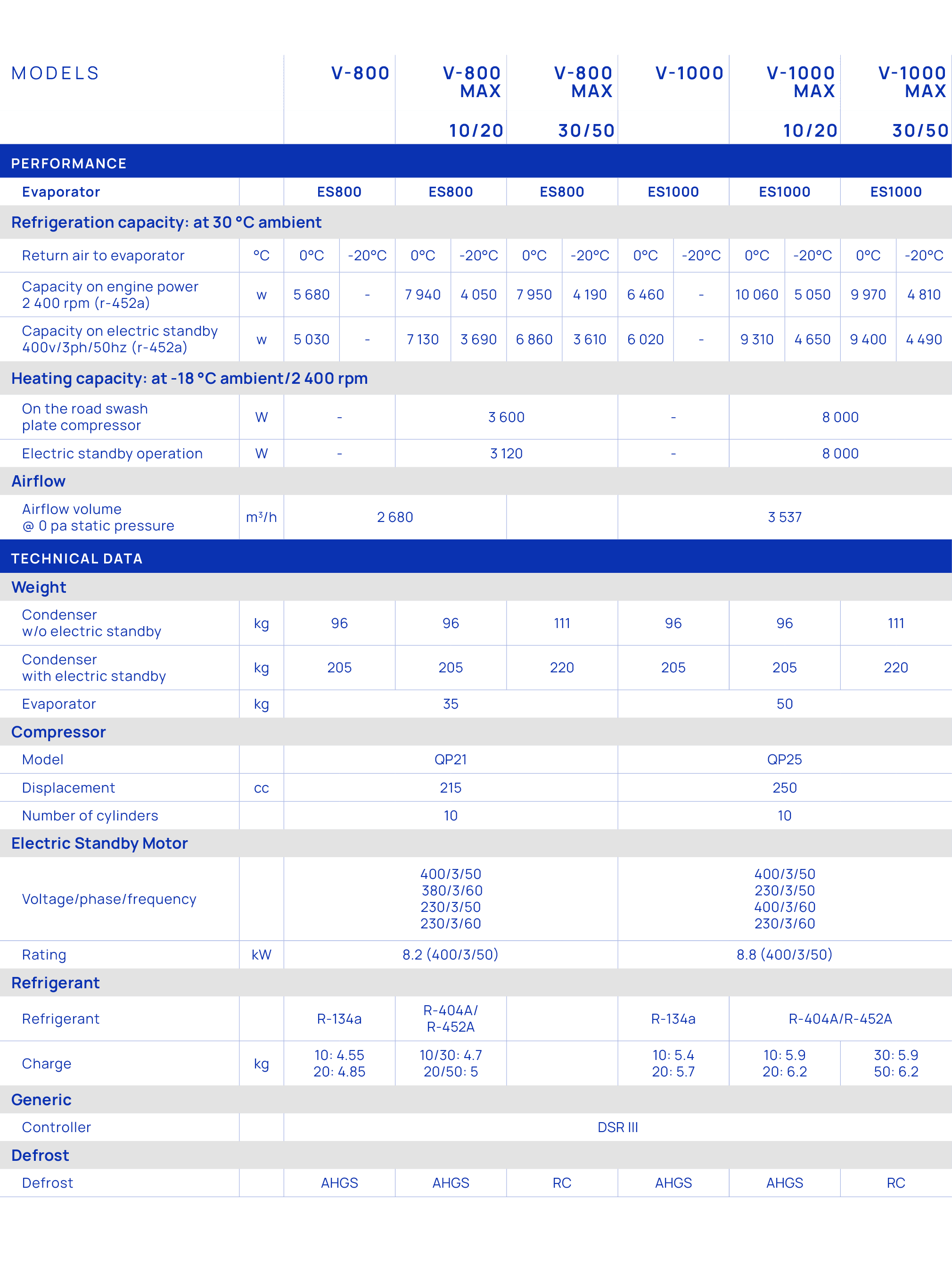The image size is (952, 1282).
Task: Click electric standby capacity value 9 310
Action: point(756,339)
